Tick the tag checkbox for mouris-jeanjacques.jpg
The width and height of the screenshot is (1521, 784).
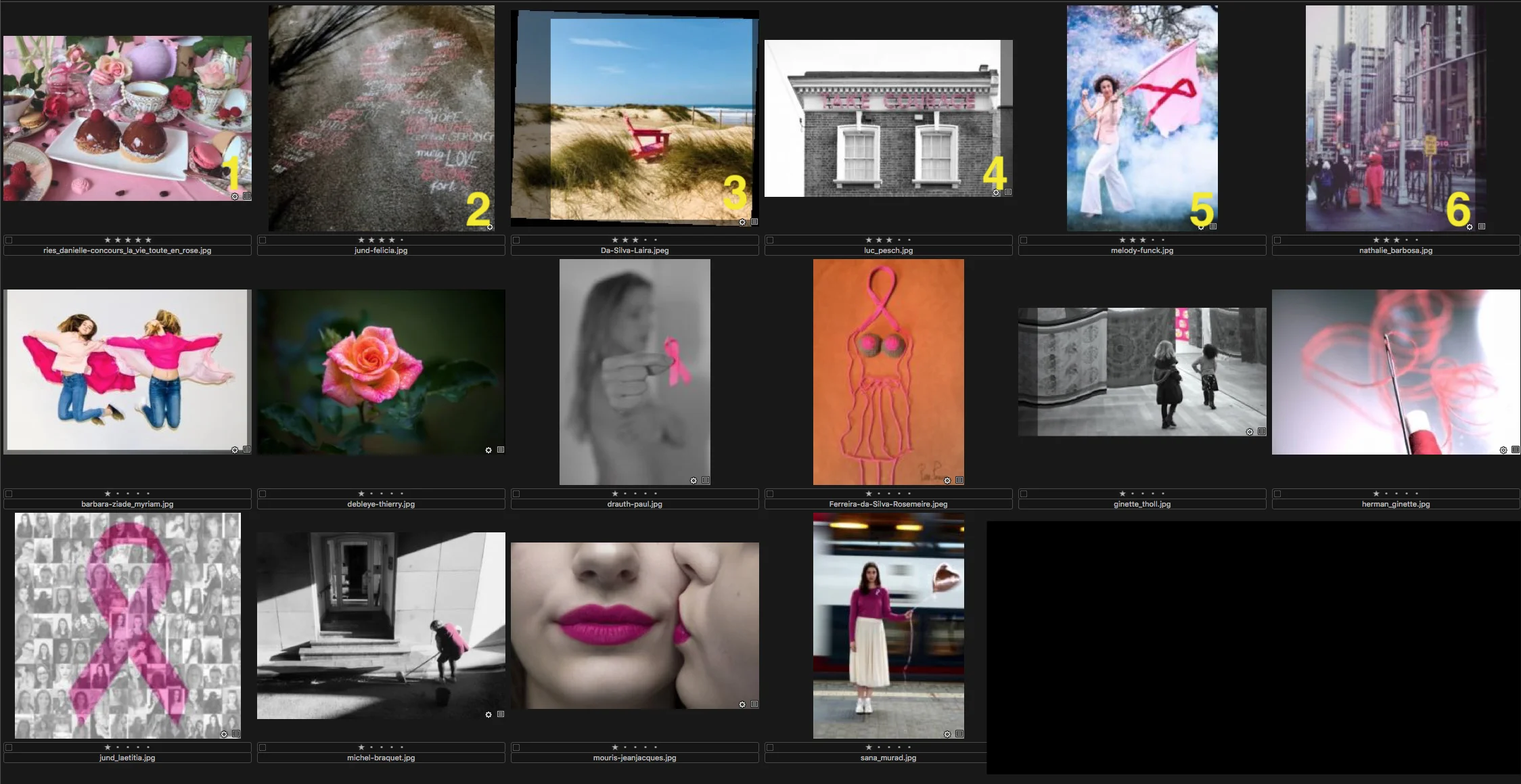pos(516,747)
